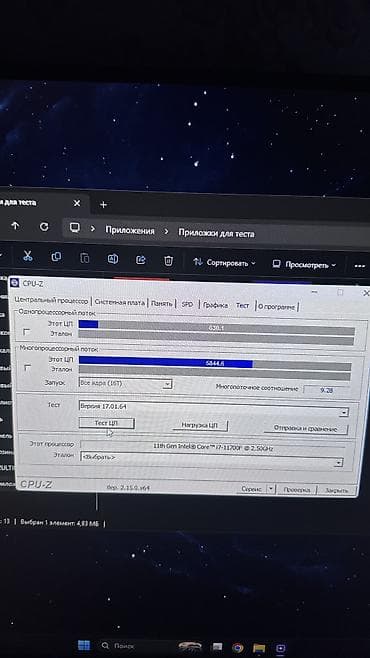Screen dimensions: 370x658
Task: Click the Share icon in Explorer toolbar
Action: (141, 260)
